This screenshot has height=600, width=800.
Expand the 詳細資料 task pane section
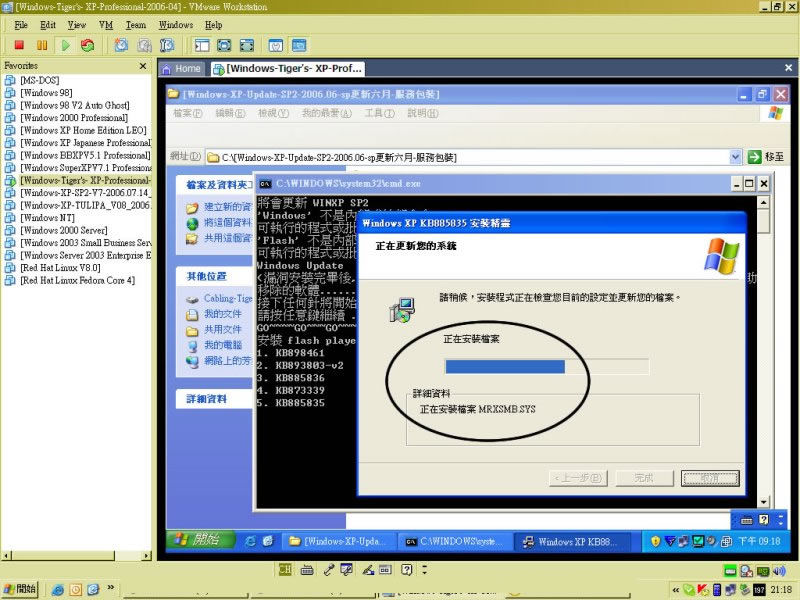point(214,399)
